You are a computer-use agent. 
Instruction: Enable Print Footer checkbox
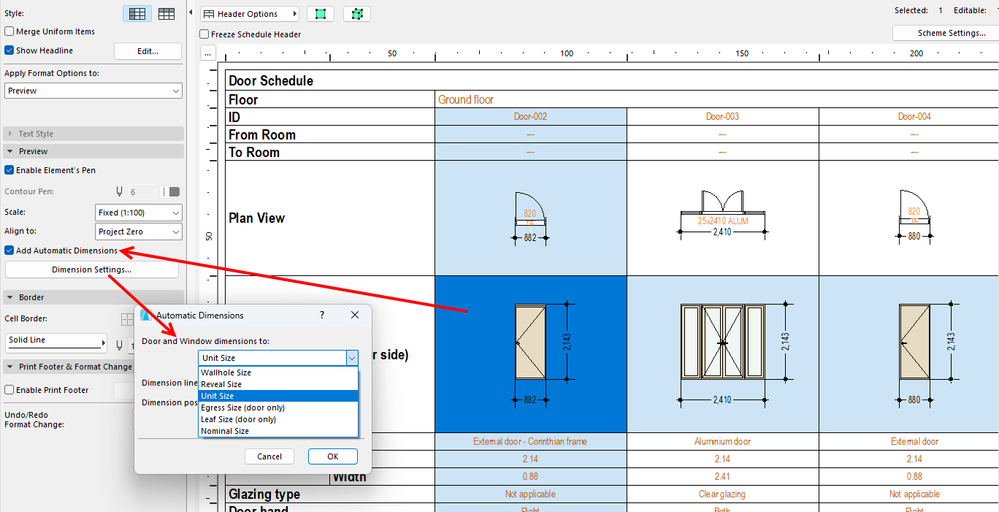point(10,390)
